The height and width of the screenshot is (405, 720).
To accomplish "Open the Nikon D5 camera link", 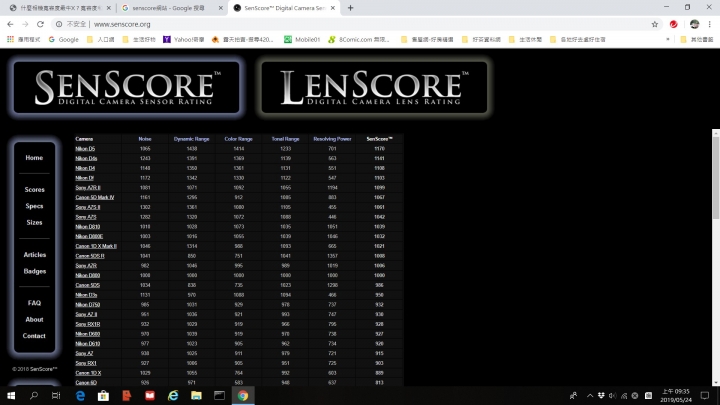I will (x=85, y=149).
